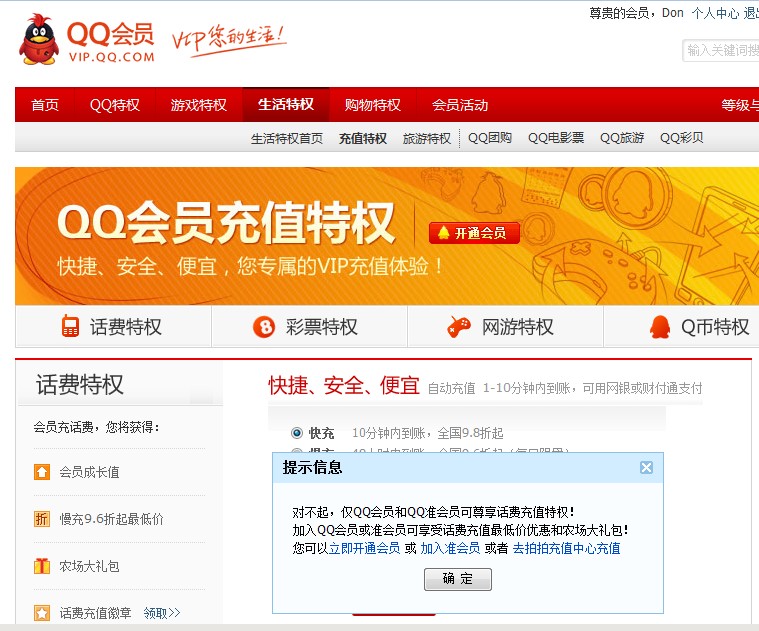
Task: Open the QQ电影票 link
Action: click(x=556, y=138)
